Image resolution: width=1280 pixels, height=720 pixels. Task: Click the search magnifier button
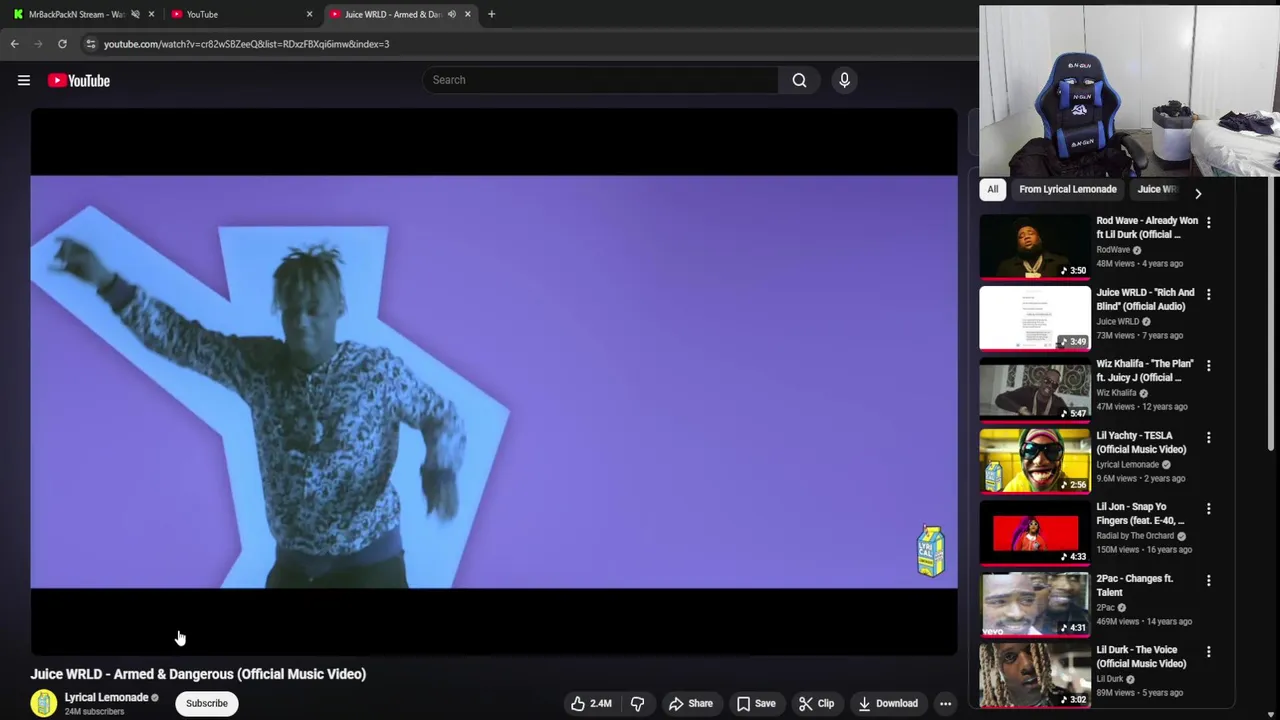[799, 80]
